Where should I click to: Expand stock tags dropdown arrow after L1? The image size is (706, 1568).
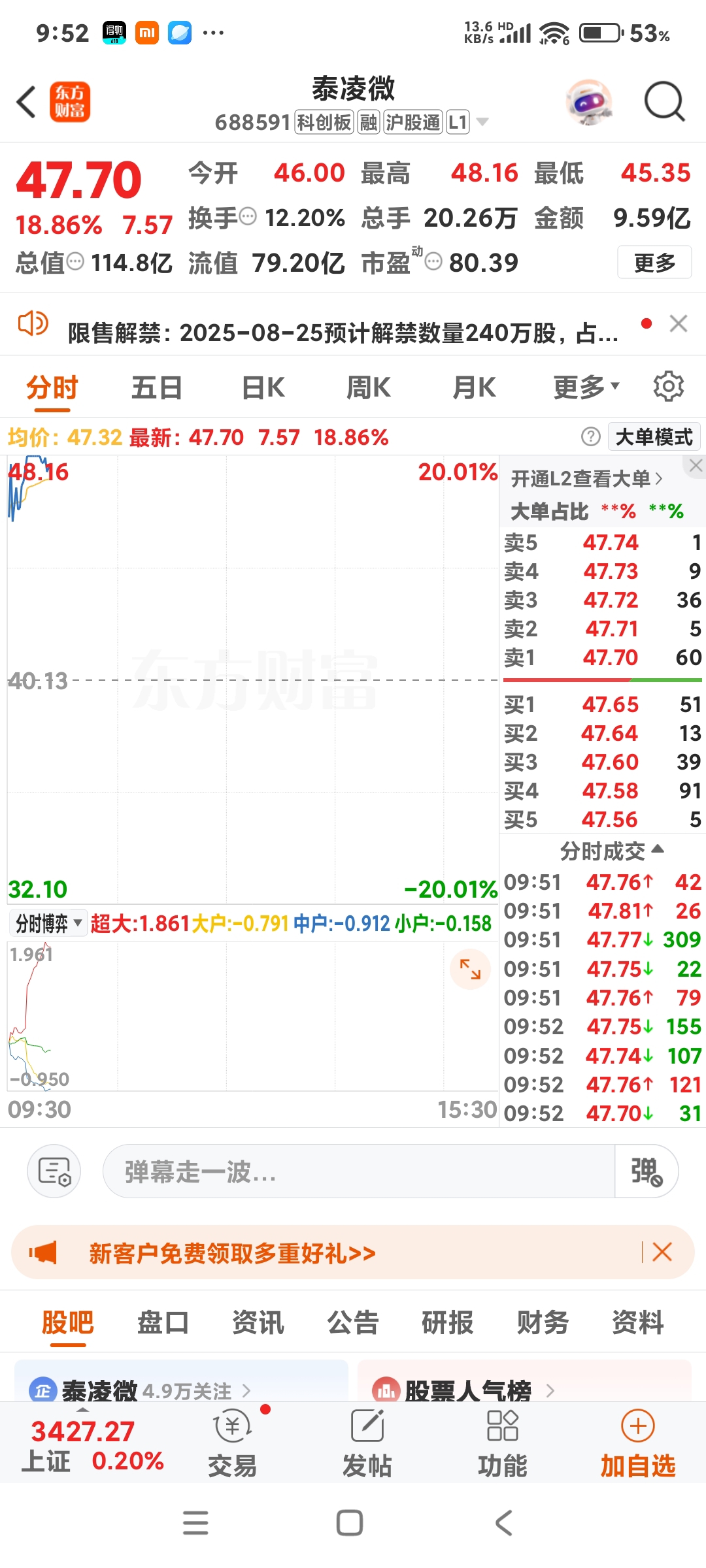click(x=482, y=122)
